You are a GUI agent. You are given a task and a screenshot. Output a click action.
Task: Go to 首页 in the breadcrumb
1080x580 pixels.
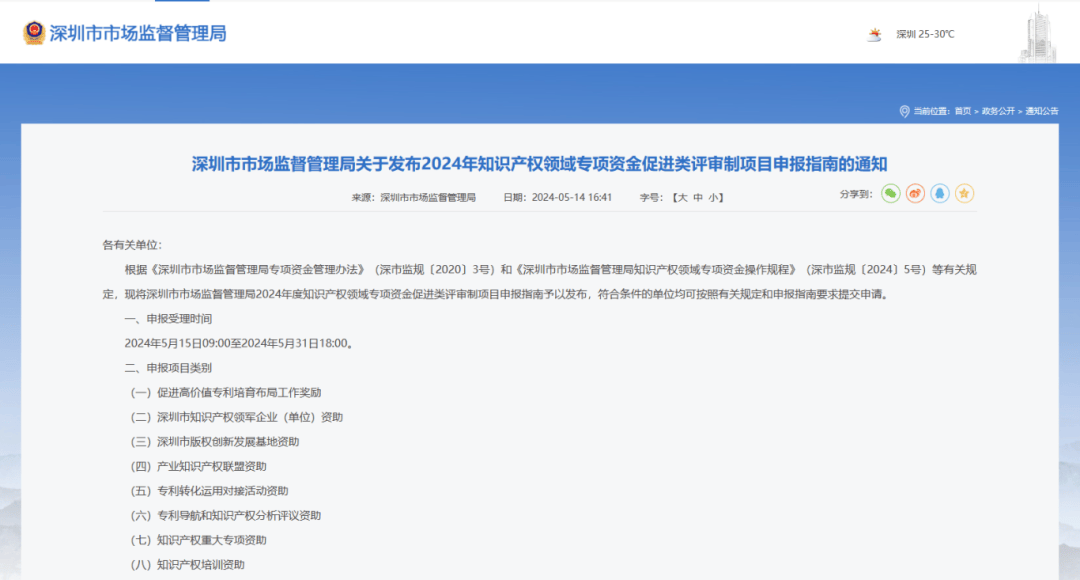[x=962, y=111]
